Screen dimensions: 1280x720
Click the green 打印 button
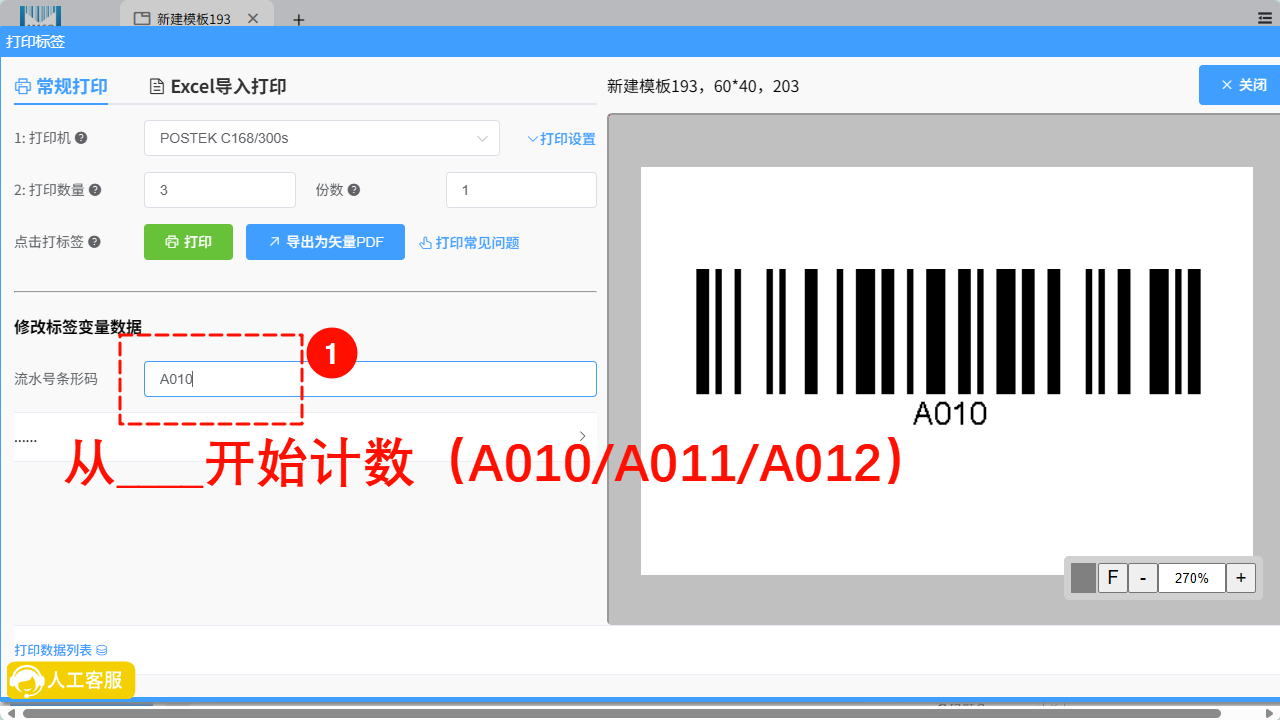[188, 242]
